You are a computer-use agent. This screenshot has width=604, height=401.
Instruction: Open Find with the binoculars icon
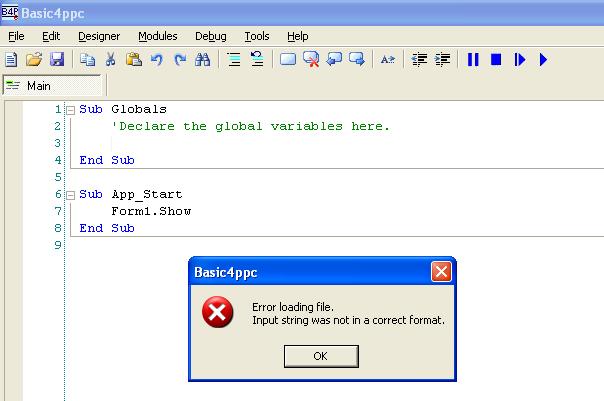tap(203, 60)
